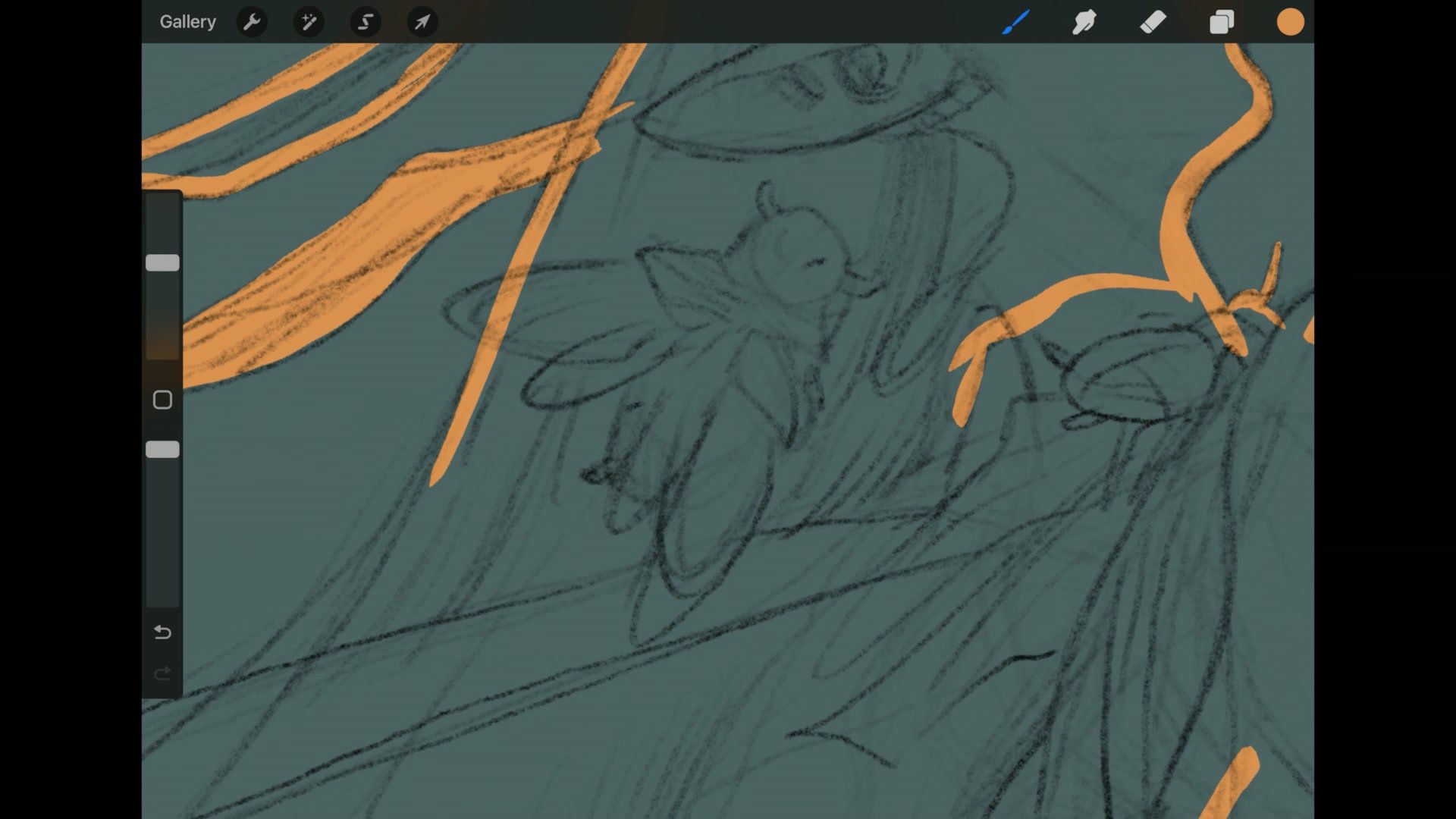
Task: Open the Actions wrench menu
Action: tap(252, 22)
